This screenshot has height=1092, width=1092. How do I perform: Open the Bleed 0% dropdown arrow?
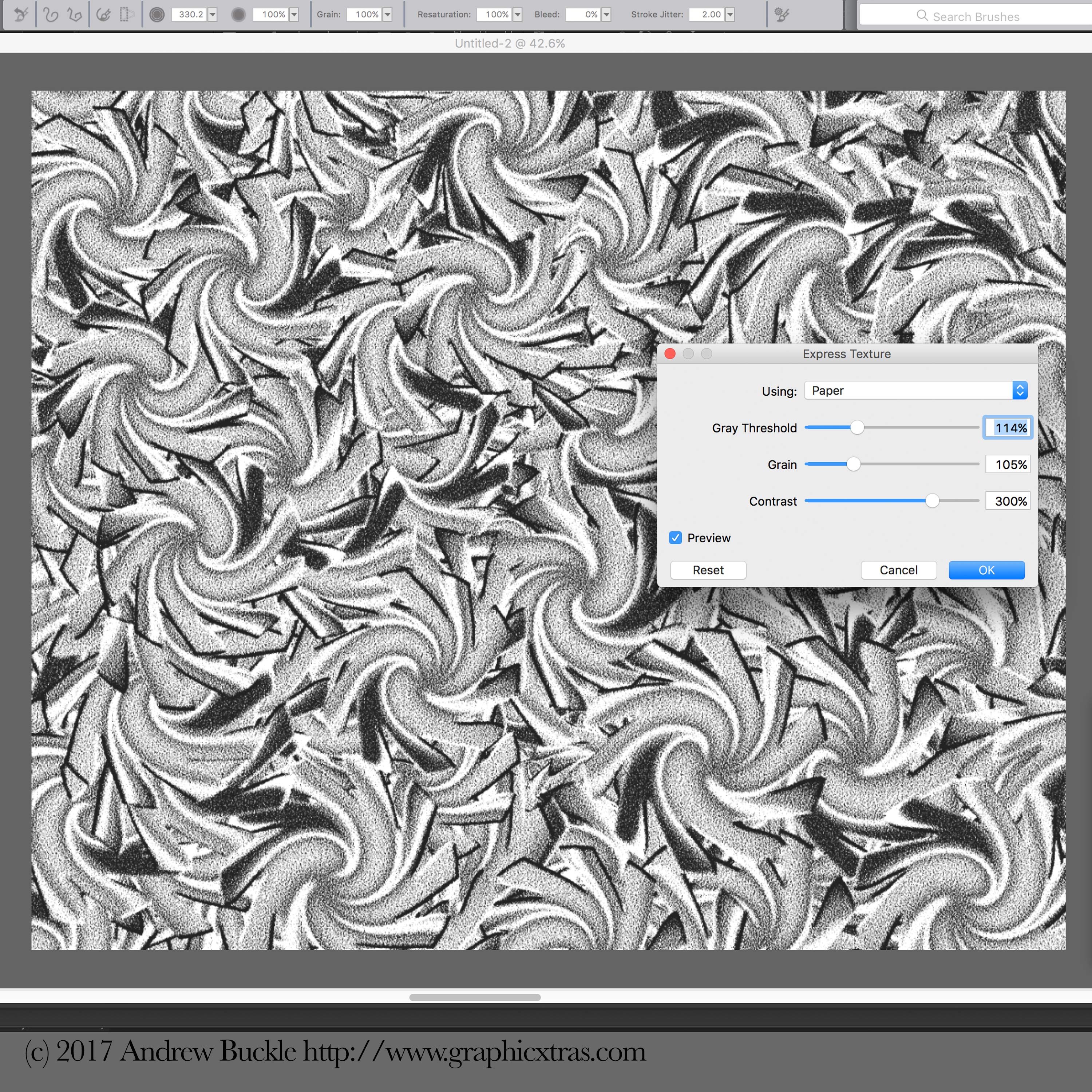coord(606,14)
